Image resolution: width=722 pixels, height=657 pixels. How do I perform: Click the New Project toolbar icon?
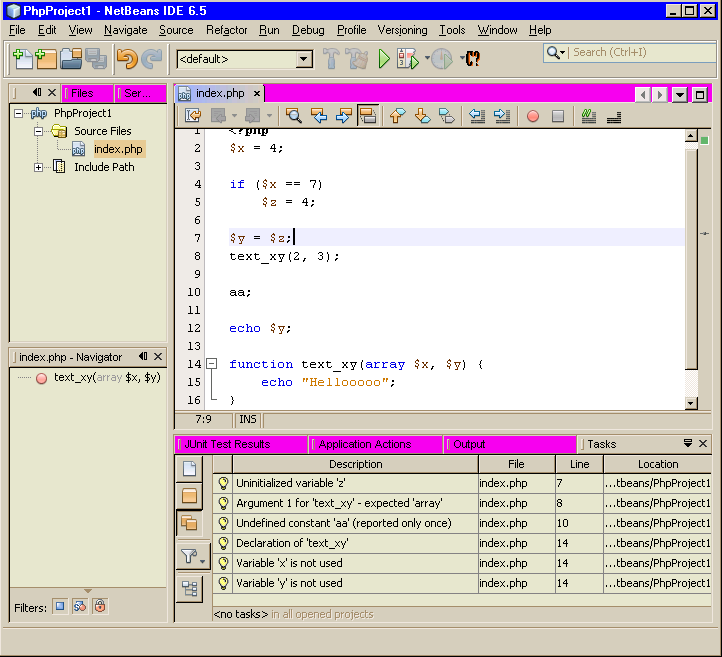click(46, 59)
